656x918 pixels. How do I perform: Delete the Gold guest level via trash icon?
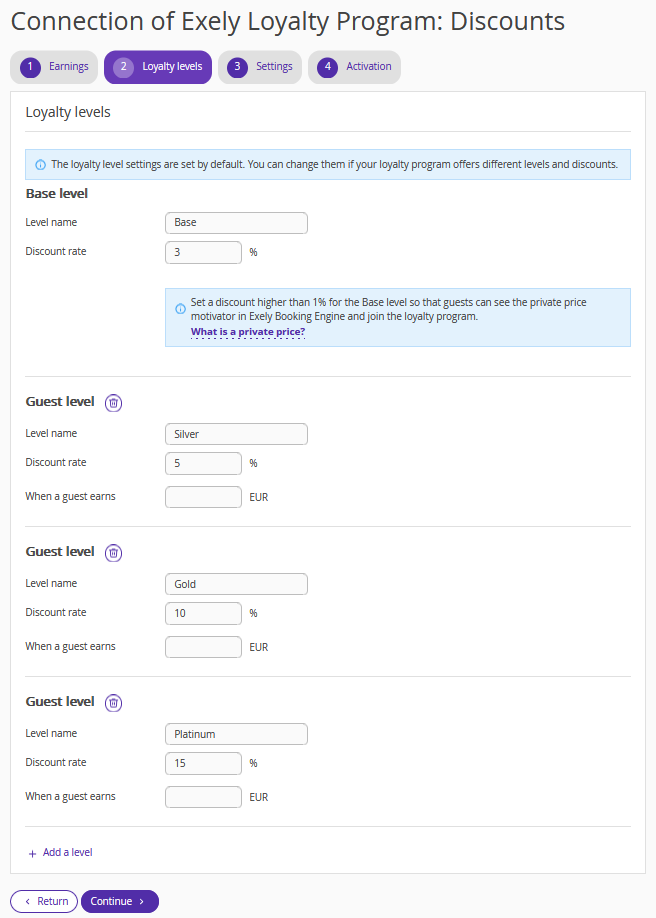[x=113, y=553]
